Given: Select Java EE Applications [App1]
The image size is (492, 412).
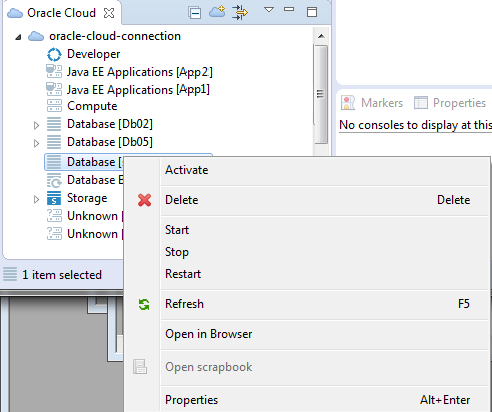Looking at the screenshot, I should coord(138,90).
